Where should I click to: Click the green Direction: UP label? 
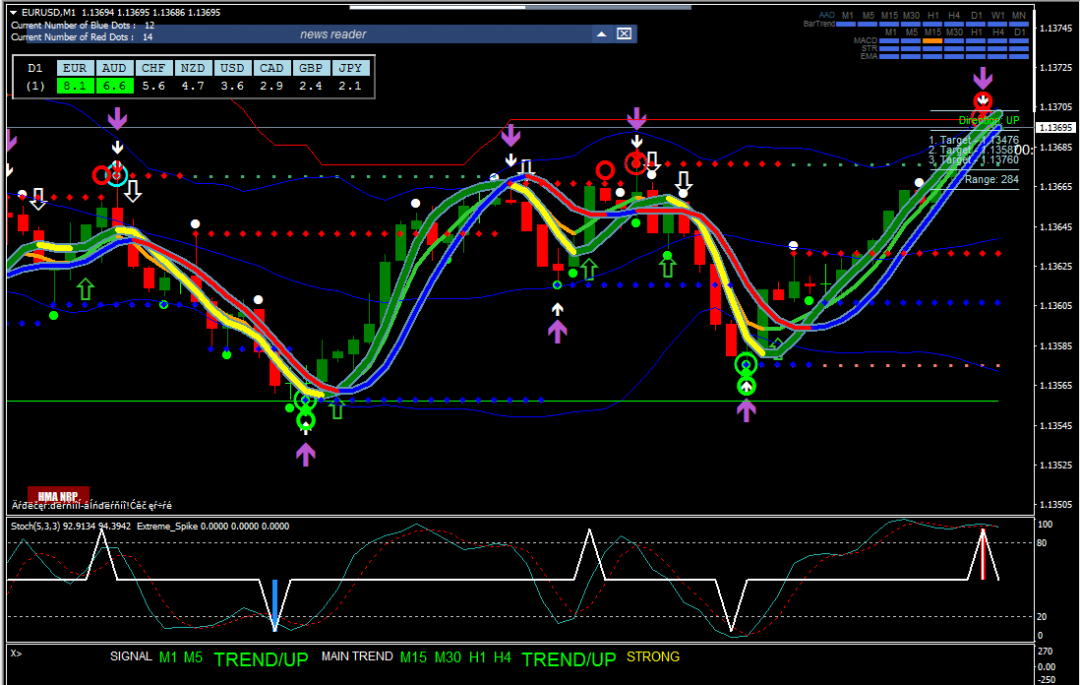(x=988, y=120)
